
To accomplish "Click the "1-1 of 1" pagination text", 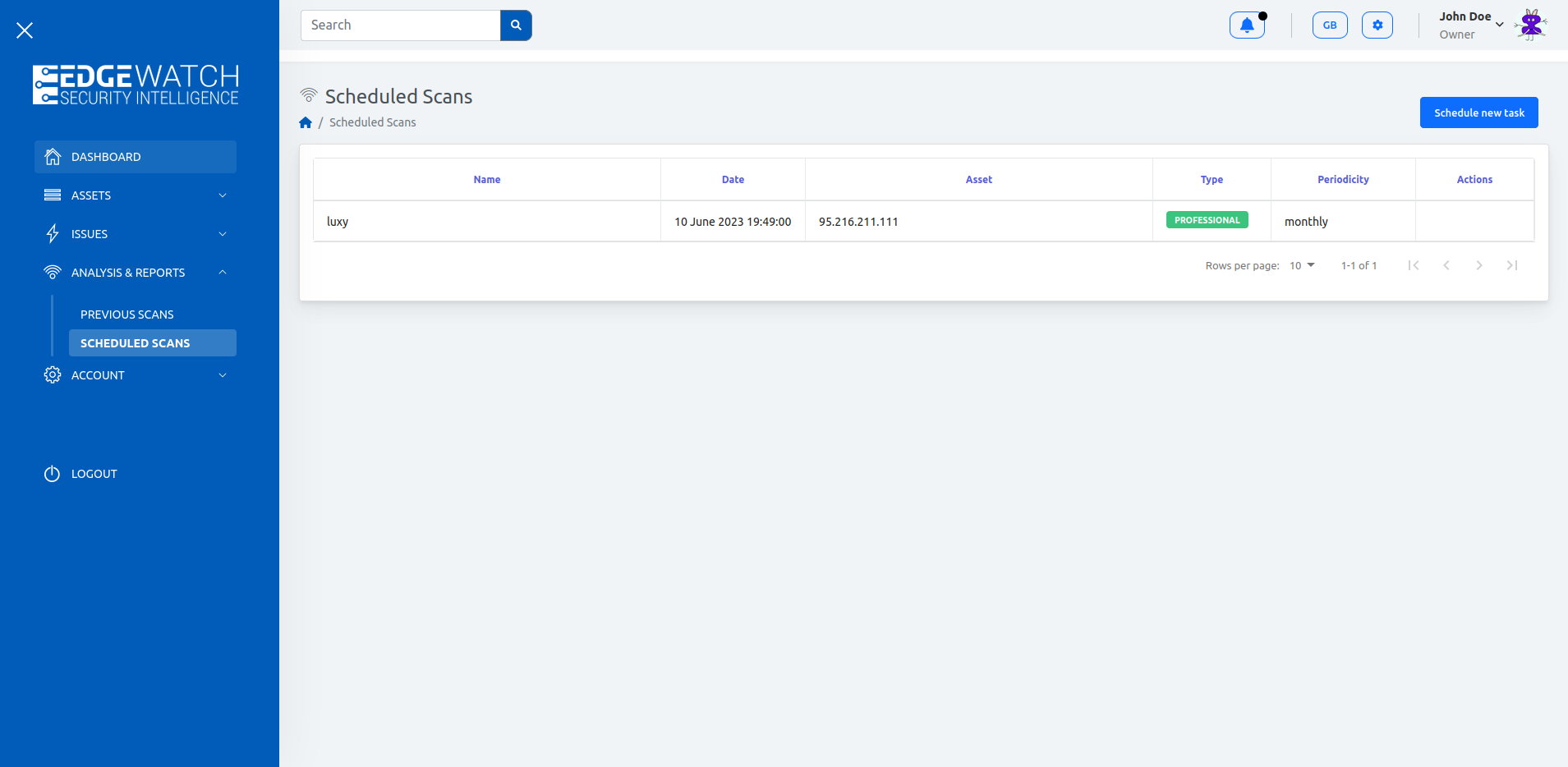I will click(x=1359, y=265).
